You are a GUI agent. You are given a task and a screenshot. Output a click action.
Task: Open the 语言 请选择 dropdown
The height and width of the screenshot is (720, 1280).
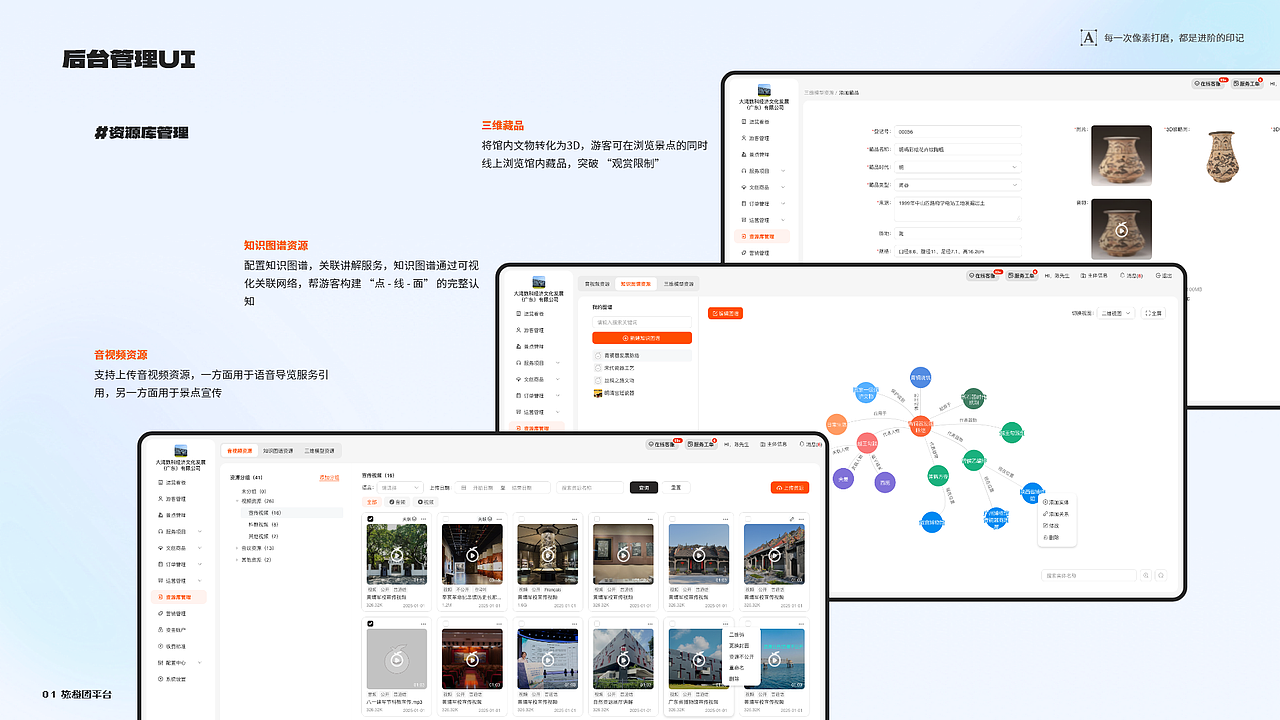coord(400,488)
